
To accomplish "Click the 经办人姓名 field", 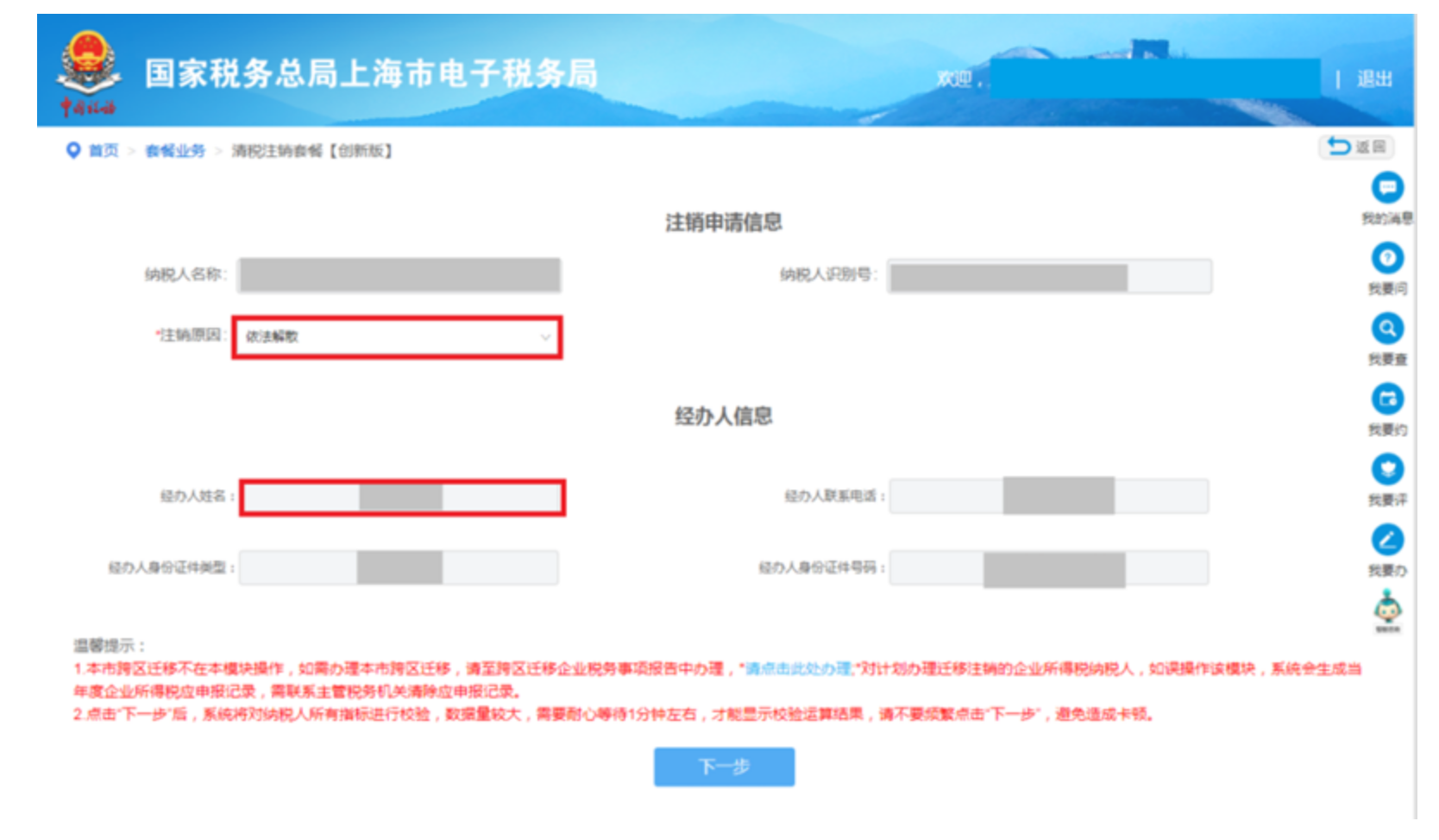I will coord(402,498).
